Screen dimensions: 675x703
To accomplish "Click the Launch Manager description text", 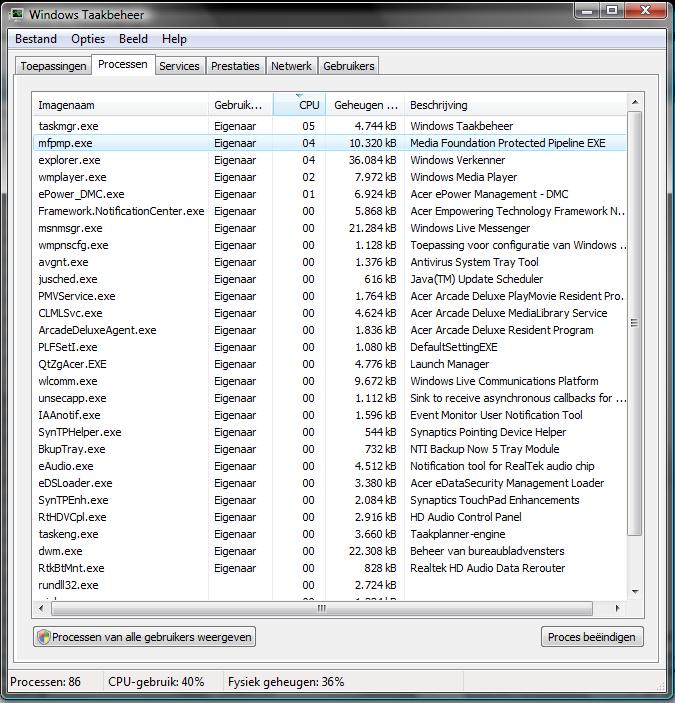I will [x=450, y=365].
